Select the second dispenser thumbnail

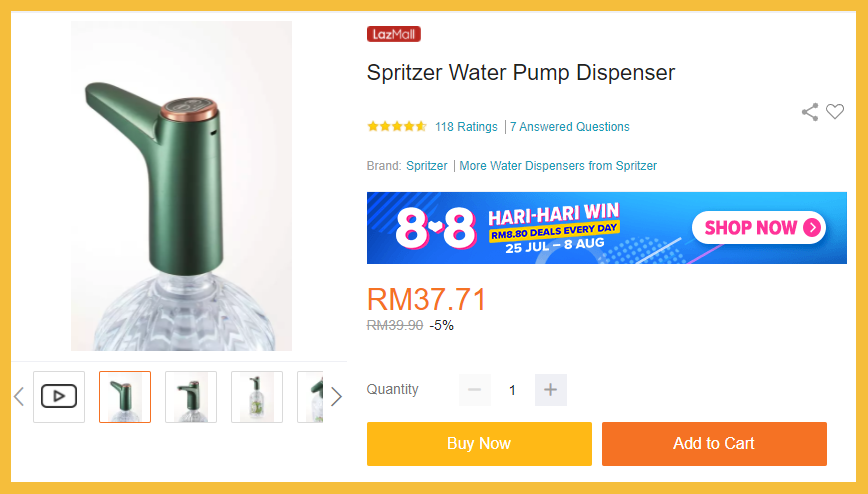(x=191, y=397)
